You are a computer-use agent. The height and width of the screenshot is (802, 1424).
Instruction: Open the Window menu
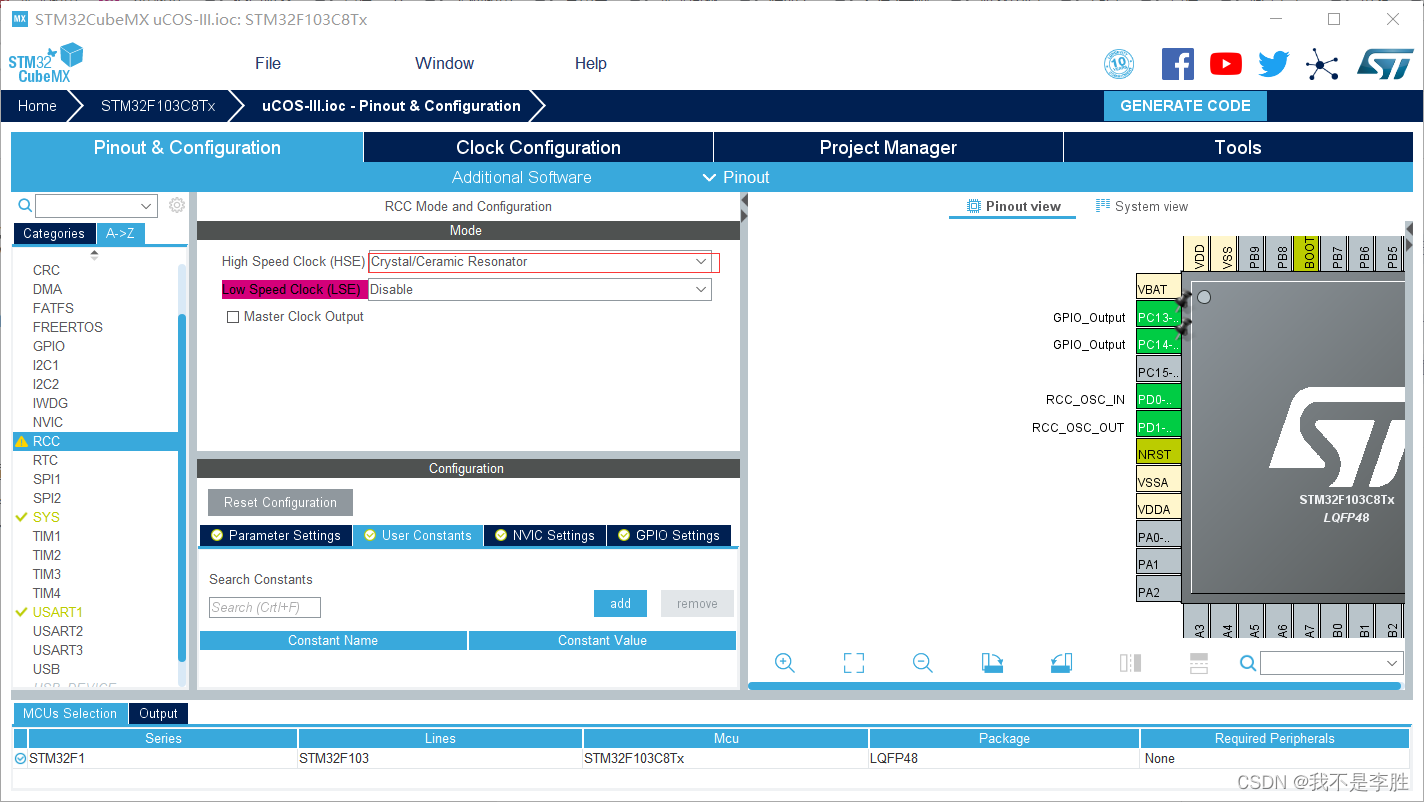pyautogui.click(x=444, y=63)
